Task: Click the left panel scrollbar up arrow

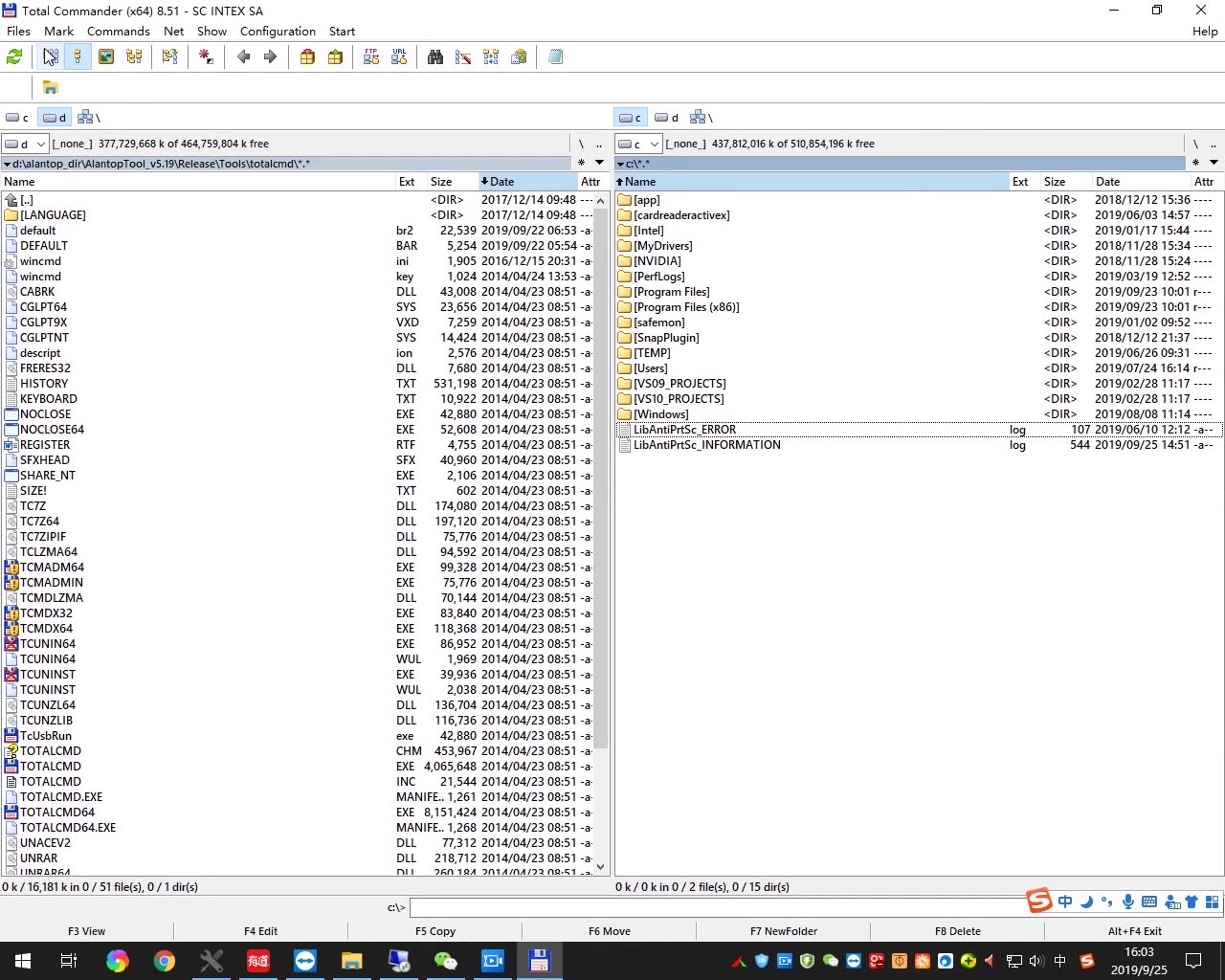Action: coord(601,200)
